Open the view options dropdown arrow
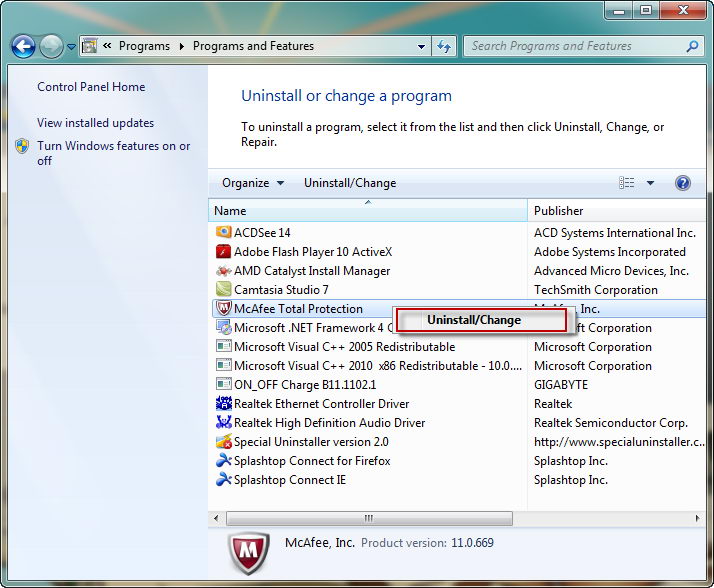Image resolution: width=714 pixels, height=588 pixels. tap(650, 183)
